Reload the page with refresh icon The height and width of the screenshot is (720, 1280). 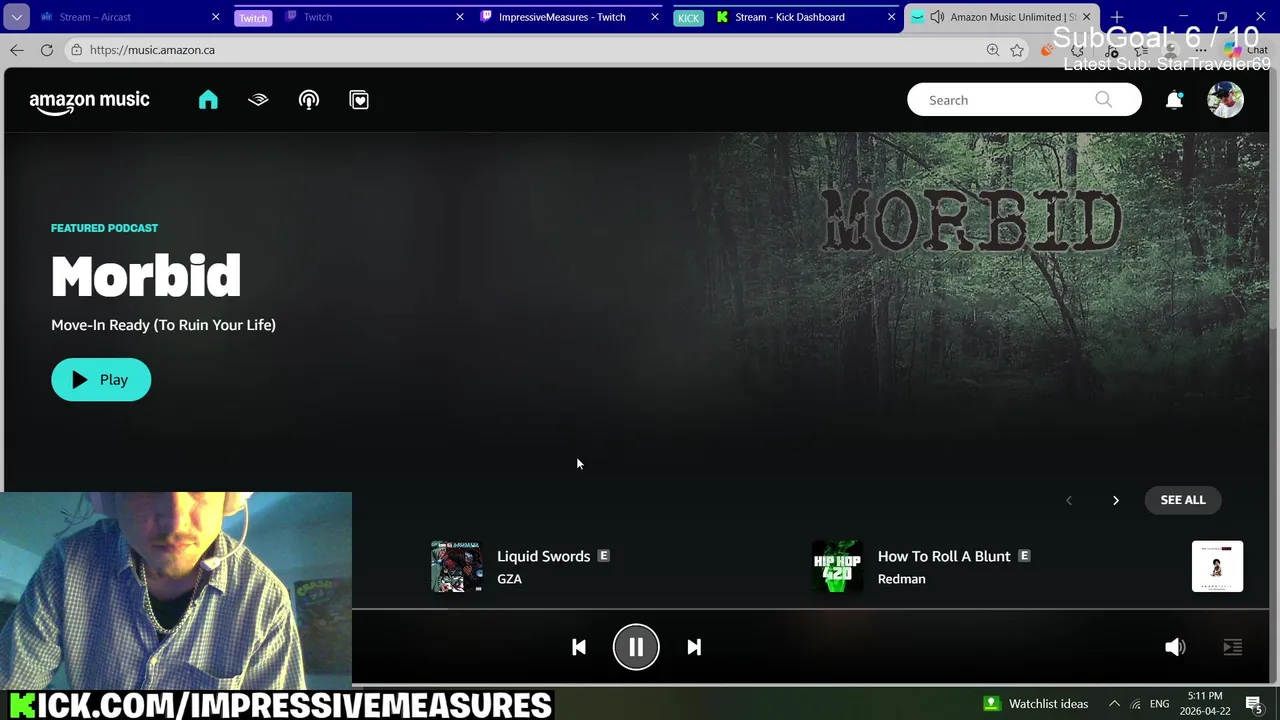coord(47,50)
